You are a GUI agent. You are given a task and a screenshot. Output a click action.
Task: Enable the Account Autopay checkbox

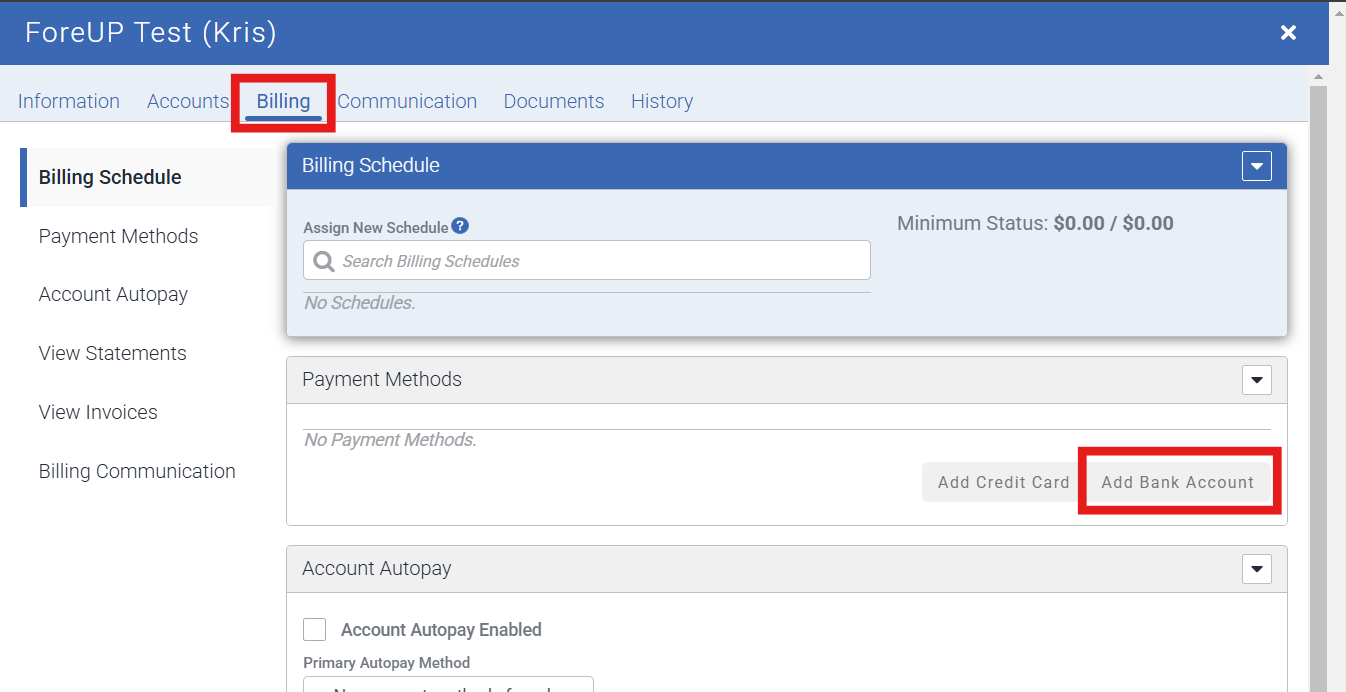tap(315, 629)
